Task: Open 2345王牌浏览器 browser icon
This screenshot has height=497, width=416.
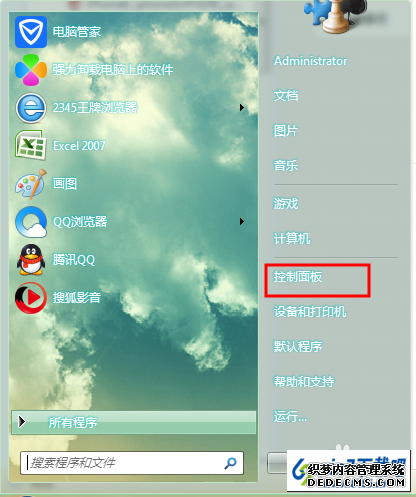Action: pyautogui.click(x=31, y=108)
